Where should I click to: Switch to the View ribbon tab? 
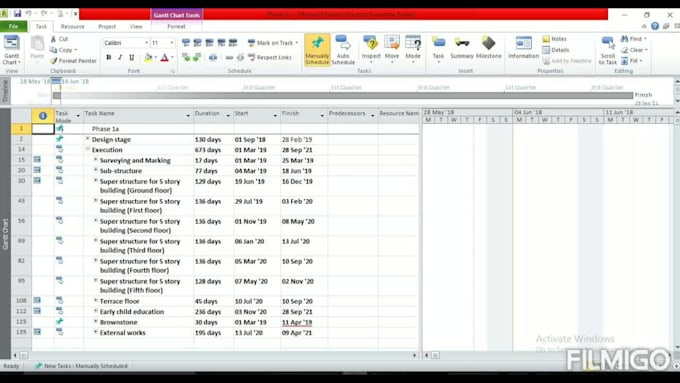[136, 26]
